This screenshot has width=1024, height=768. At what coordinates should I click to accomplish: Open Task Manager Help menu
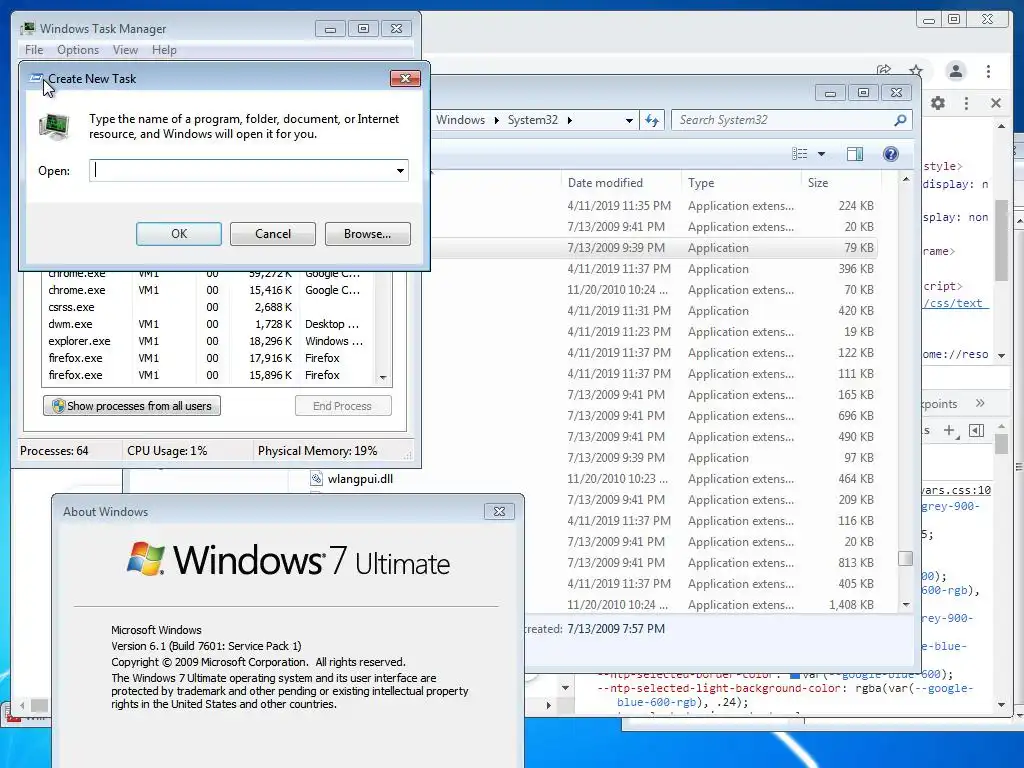[x=164, y=50]
